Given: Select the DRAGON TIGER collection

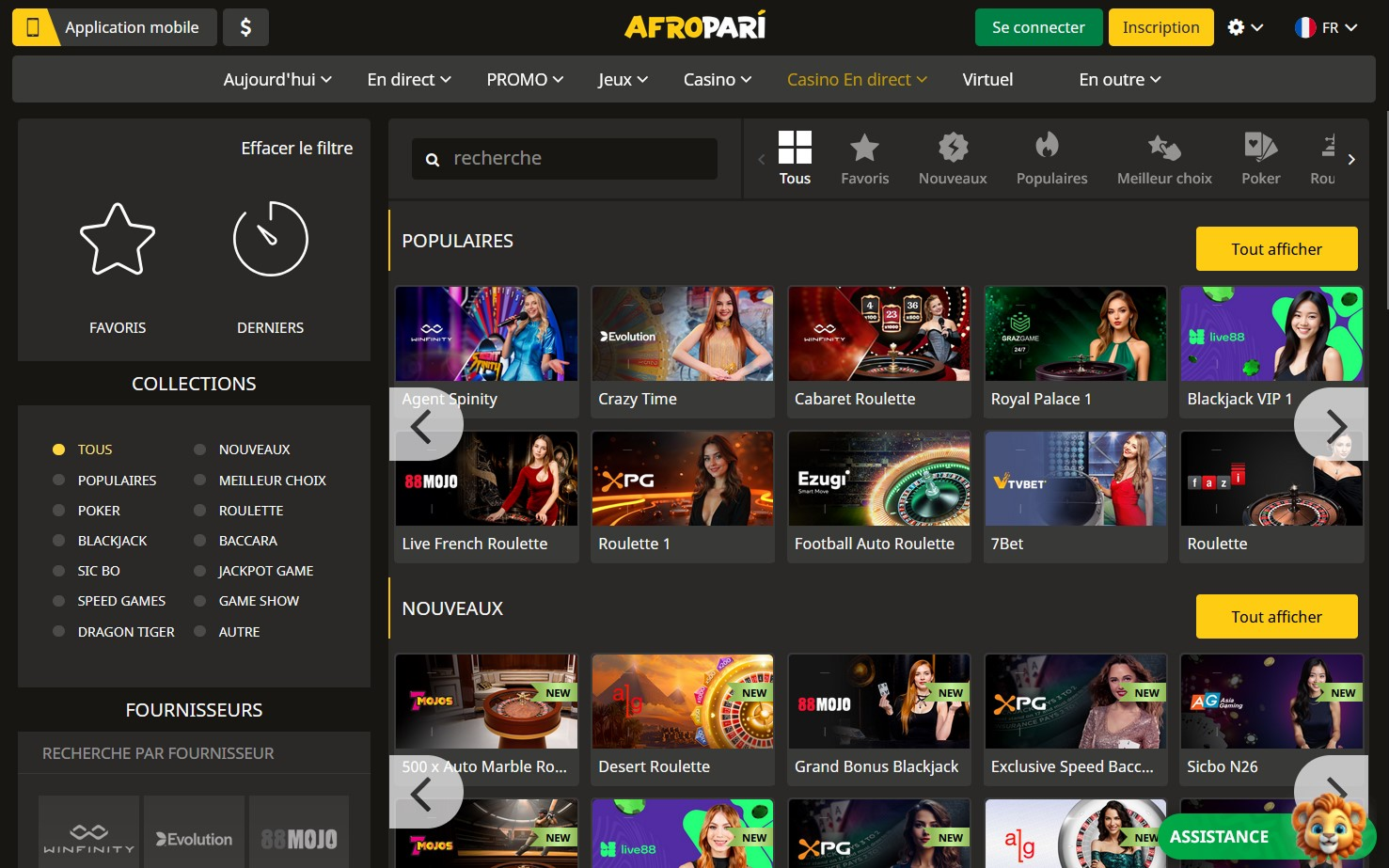Looking at the screenshot, I should (126, 632).
